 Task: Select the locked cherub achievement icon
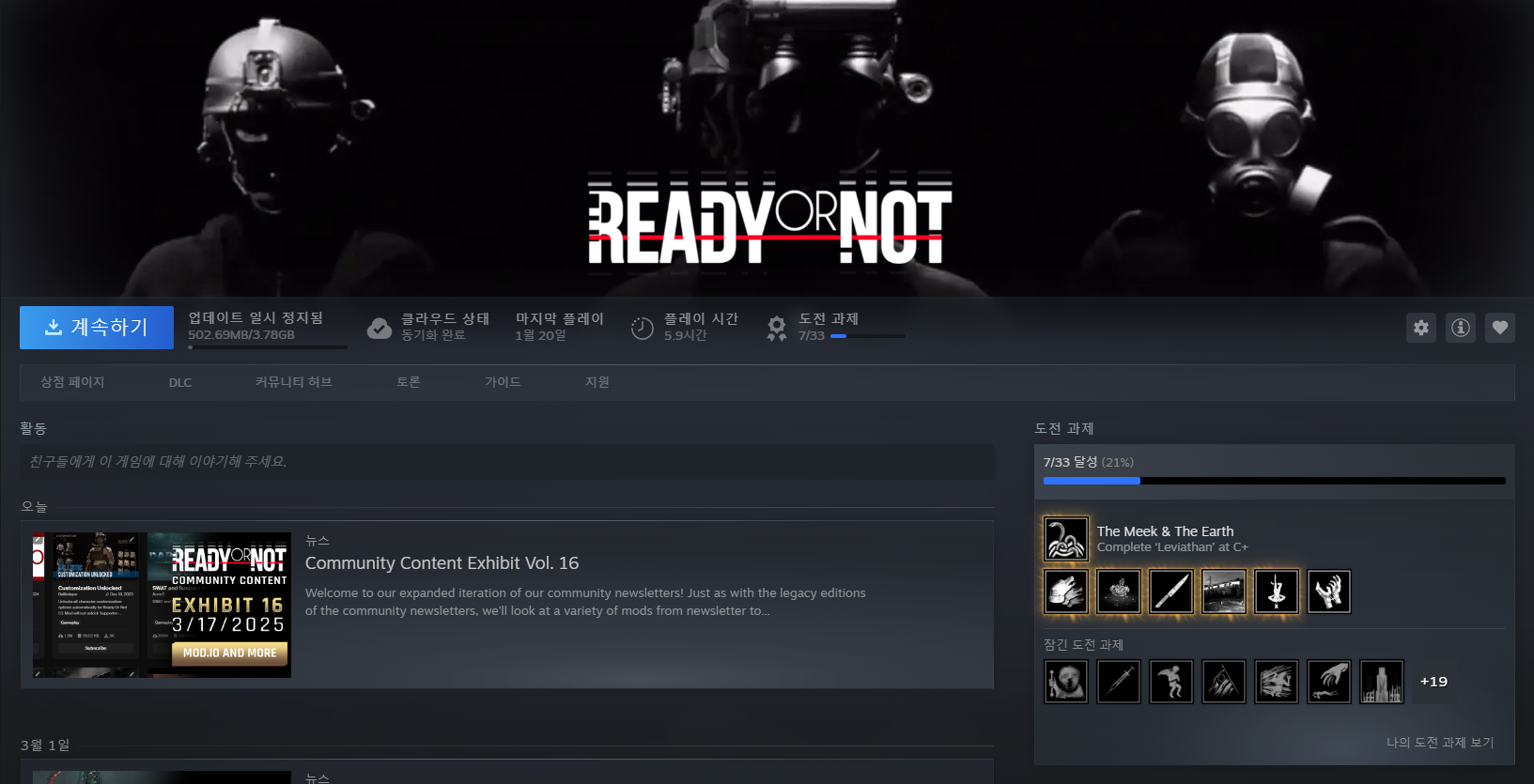(x=1171, y=682)
